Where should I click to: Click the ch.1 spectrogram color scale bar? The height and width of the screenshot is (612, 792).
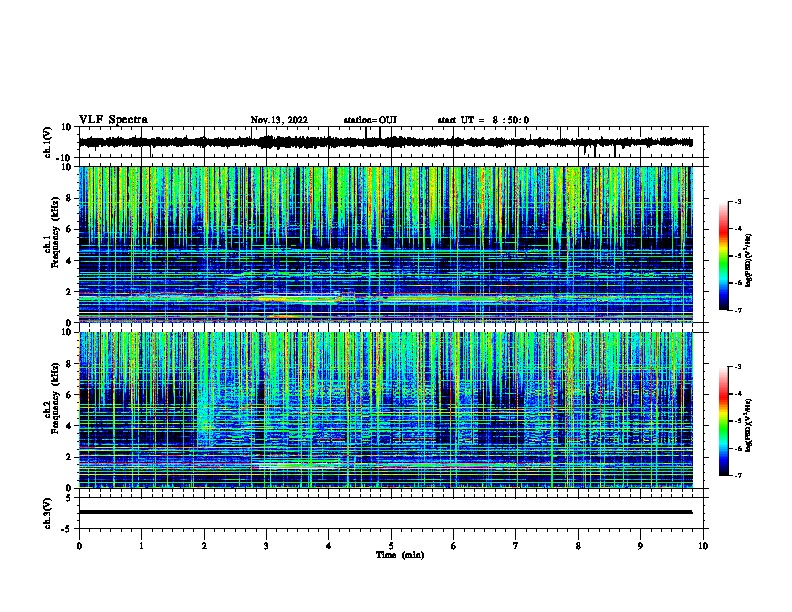(x=723, y=256)
